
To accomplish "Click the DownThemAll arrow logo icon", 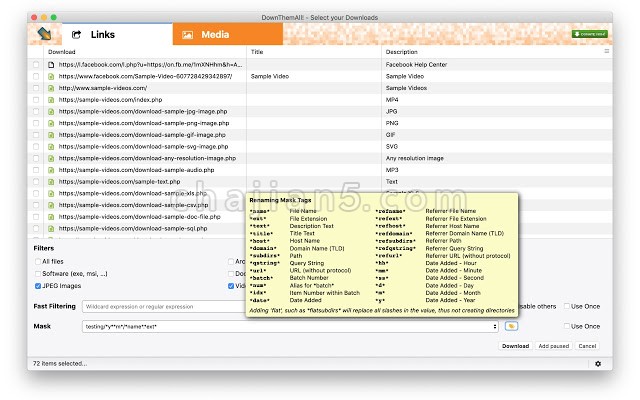I will 44,34.
